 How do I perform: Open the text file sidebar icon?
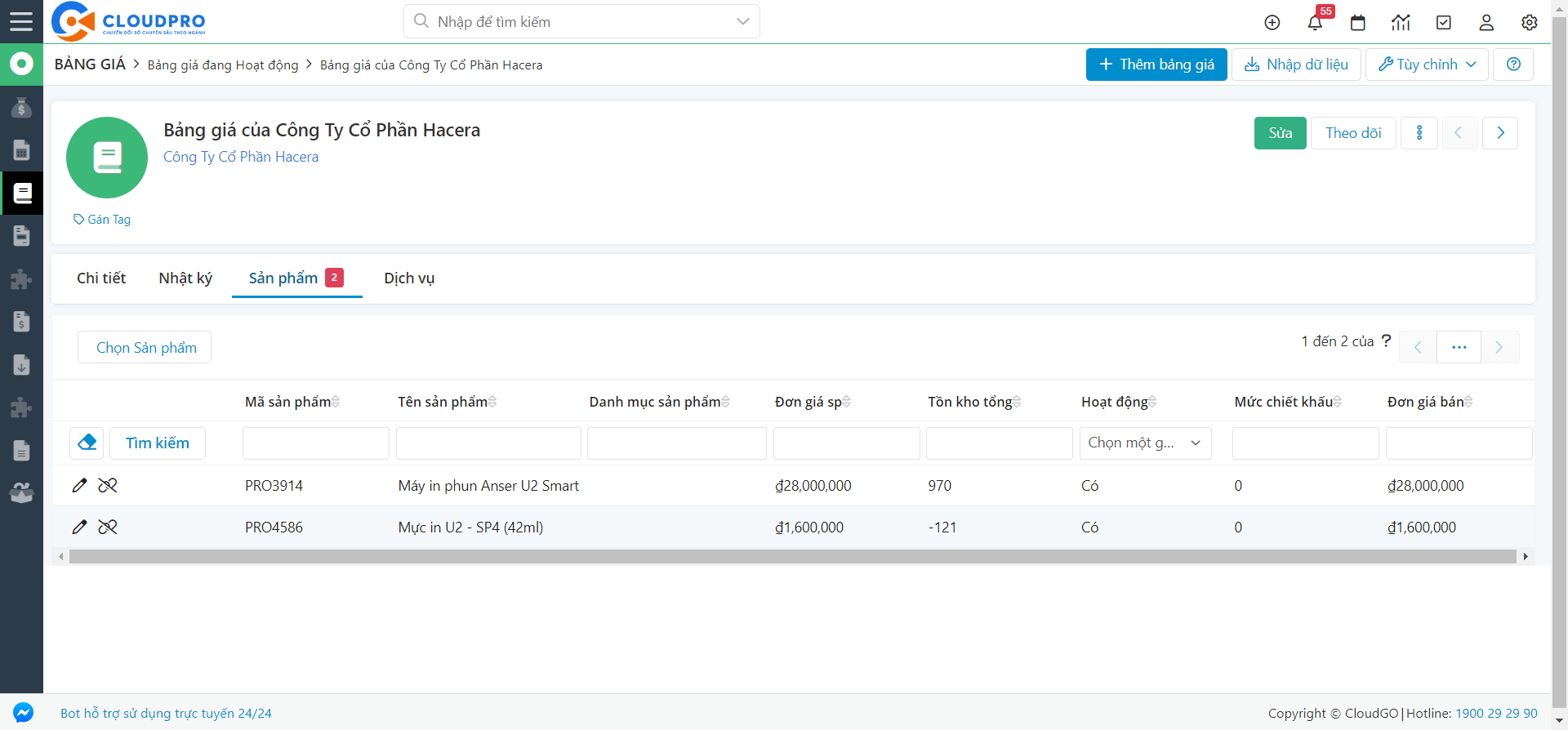[21, 451]
